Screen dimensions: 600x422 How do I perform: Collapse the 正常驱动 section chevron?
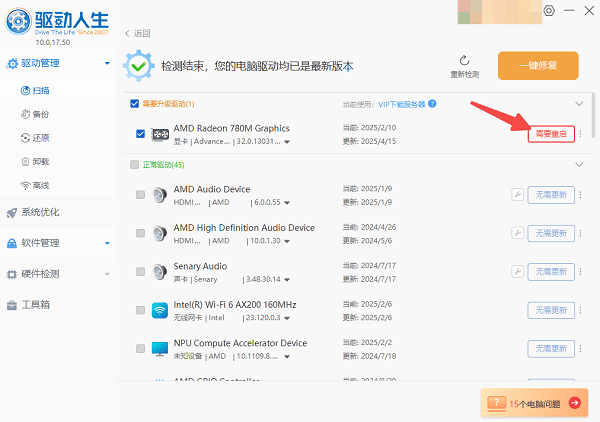click(579, 165)
